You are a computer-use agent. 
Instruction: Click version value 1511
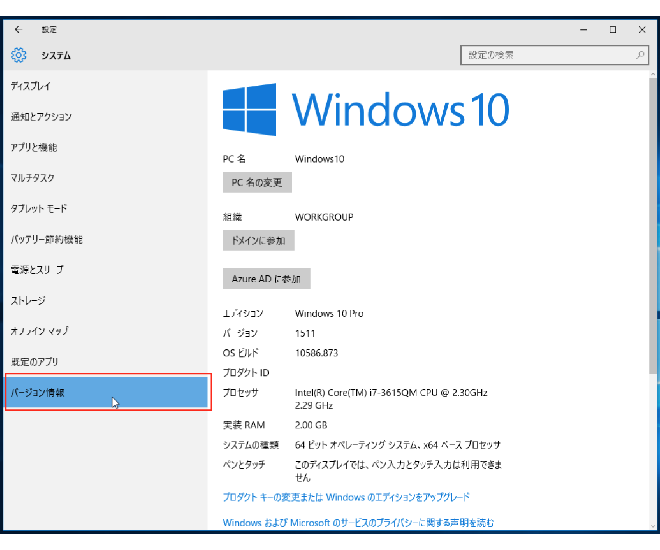click(x=305, y=333)
